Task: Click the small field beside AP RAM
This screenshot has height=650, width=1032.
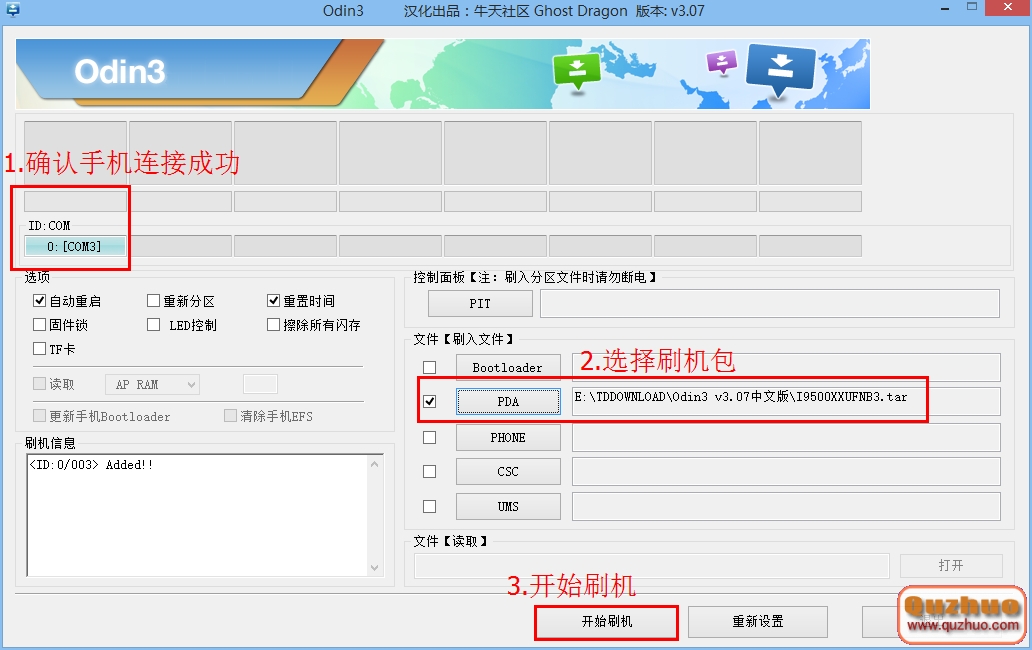Action: click(x=260, y=384)
